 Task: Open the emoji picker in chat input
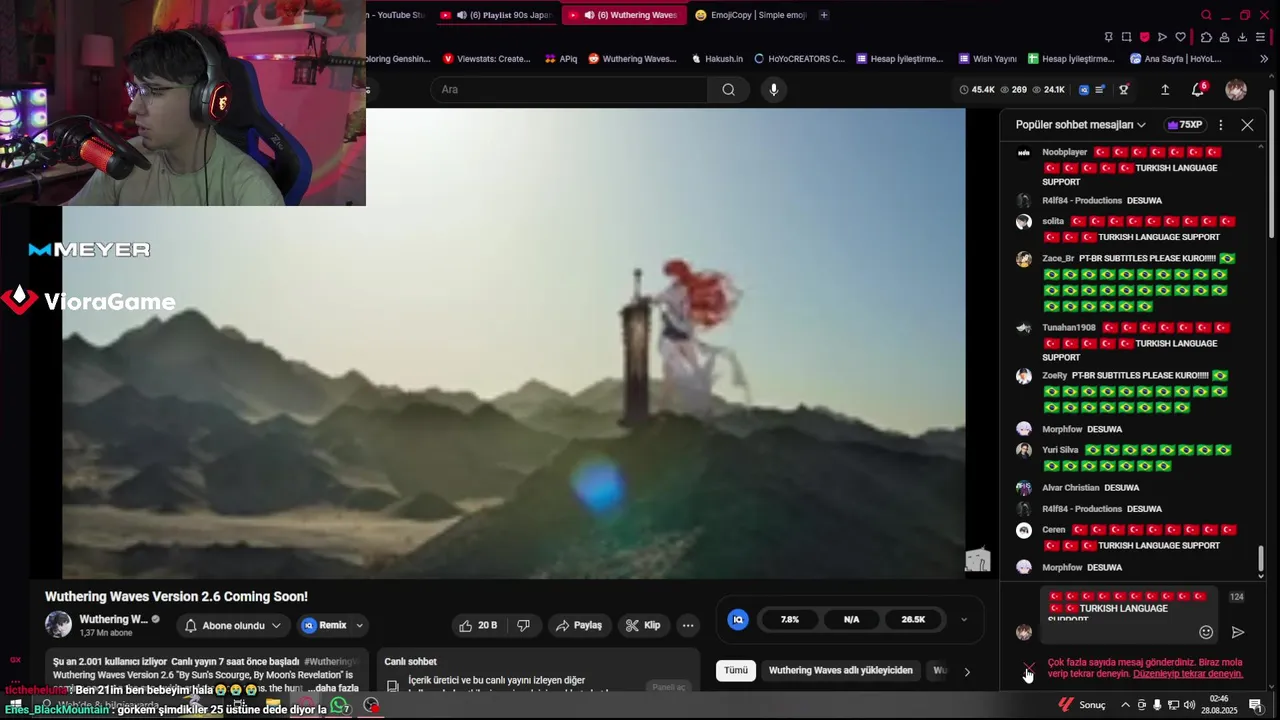point(1206,632)
